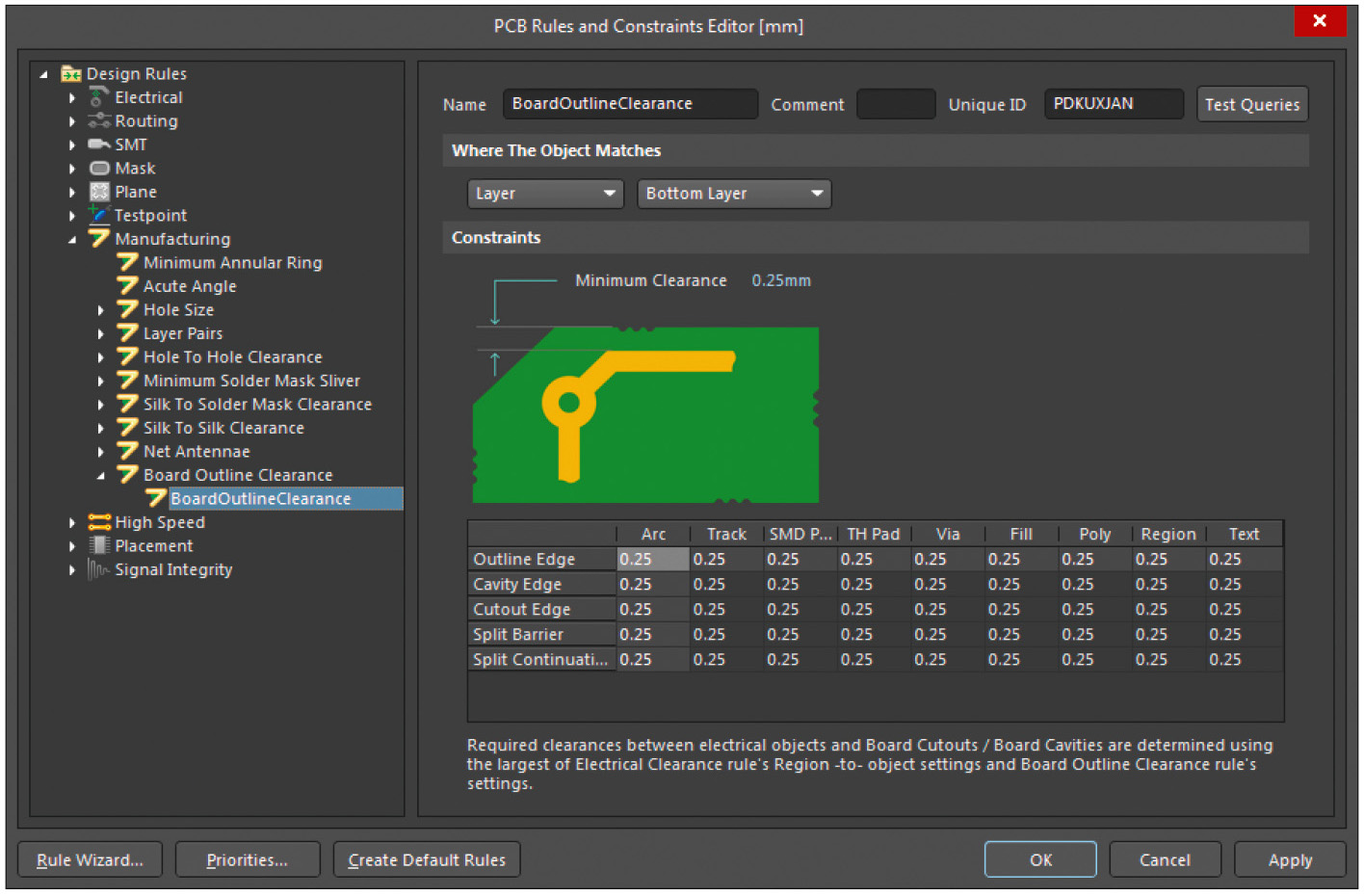1364x896 pixels.
Task: Click the rule Name input field
Action: coord(629,104)
